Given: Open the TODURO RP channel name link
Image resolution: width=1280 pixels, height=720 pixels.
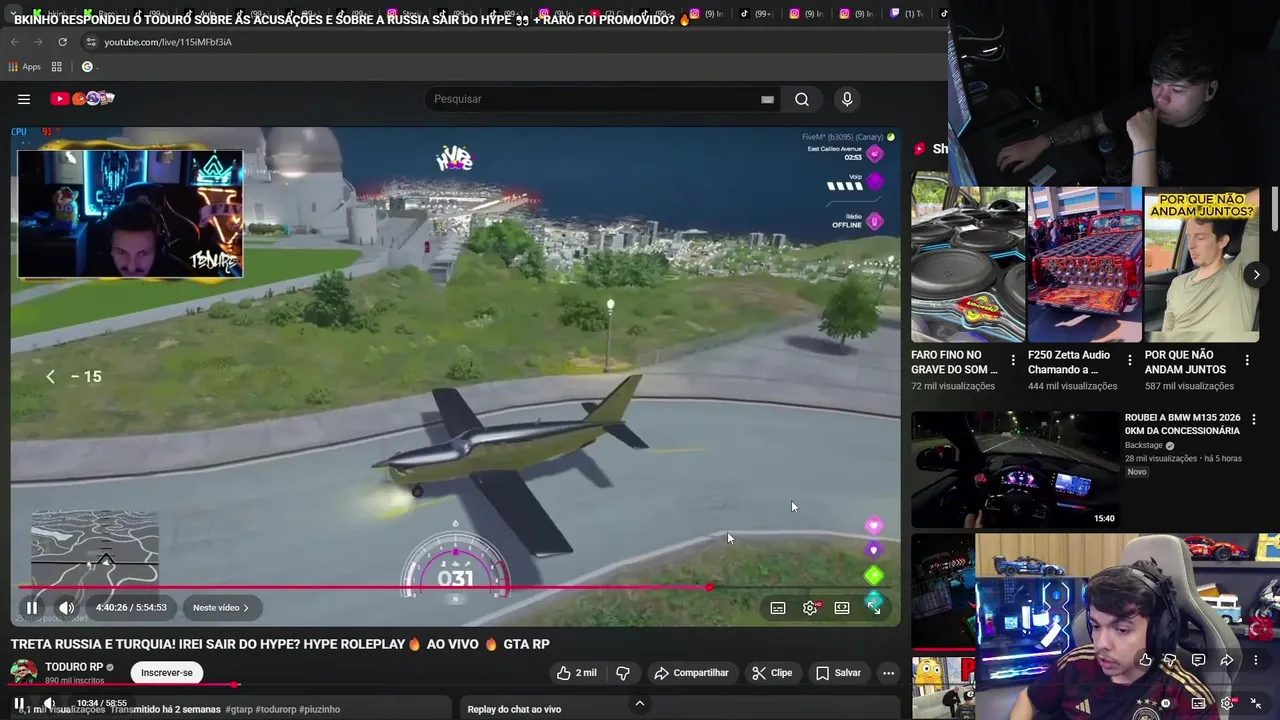Looking at the screenshot, I should [74, 667].
